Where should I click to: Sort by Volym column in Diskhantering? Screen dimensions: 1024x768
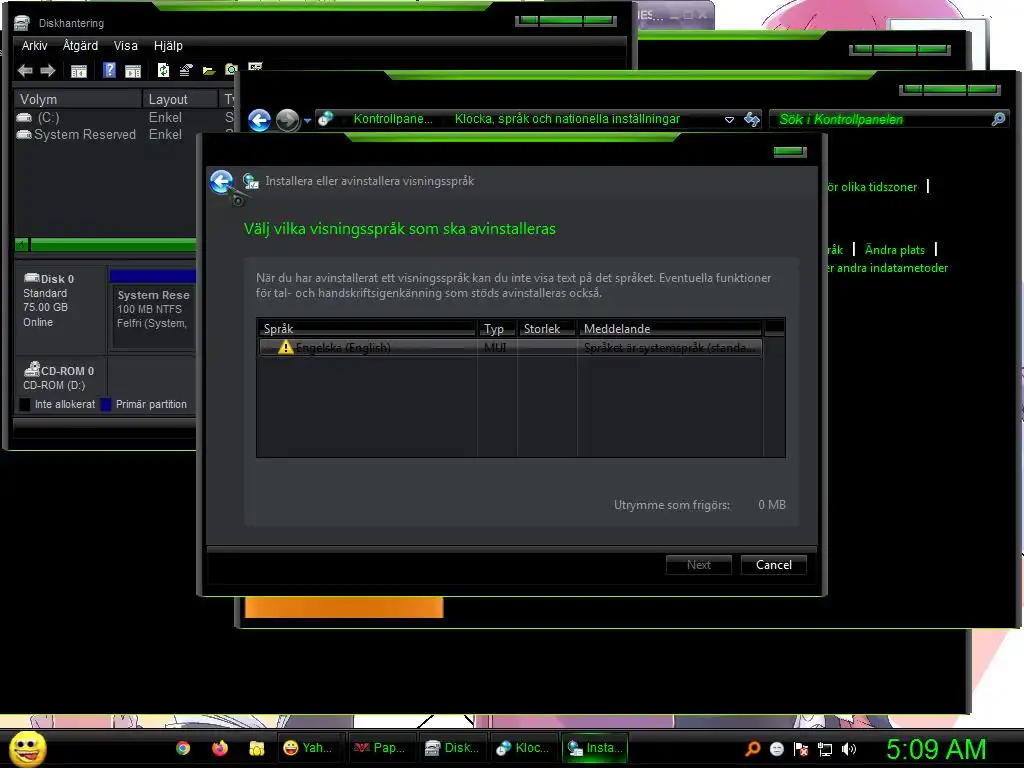[78, 99]
